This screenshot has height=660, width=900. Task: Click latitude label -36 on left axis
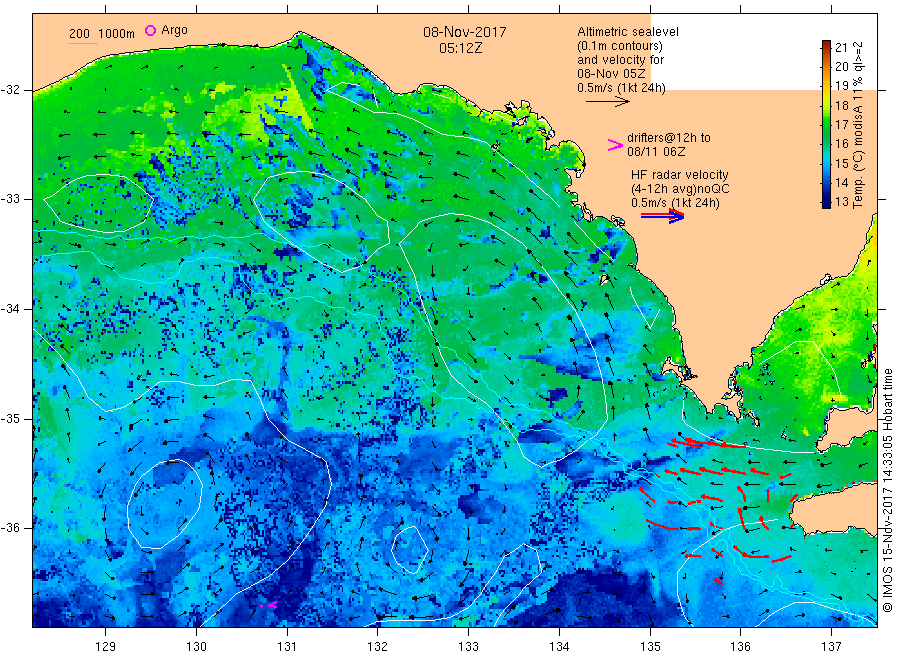pyautogui.click(x=11, y=527)
